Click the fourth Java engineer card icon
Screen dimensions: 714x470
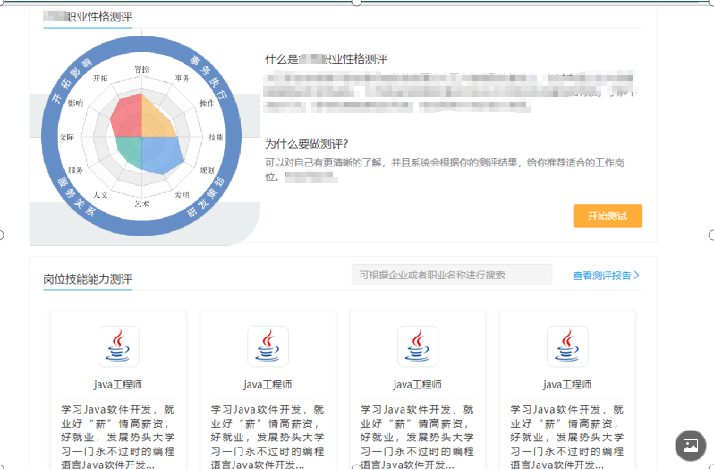[x=567, y=347]
